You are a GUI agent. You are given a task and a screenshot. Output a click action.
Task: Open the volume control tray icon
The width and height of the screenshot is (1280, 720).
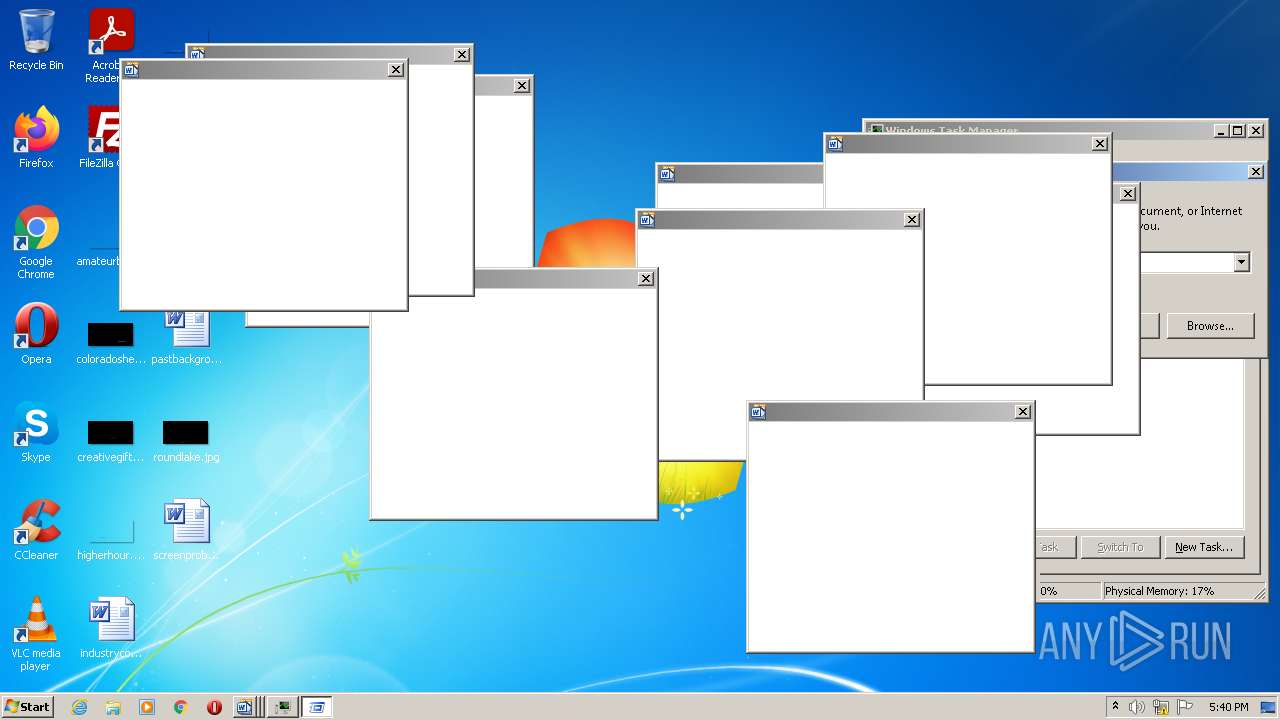pos(1137,707)
